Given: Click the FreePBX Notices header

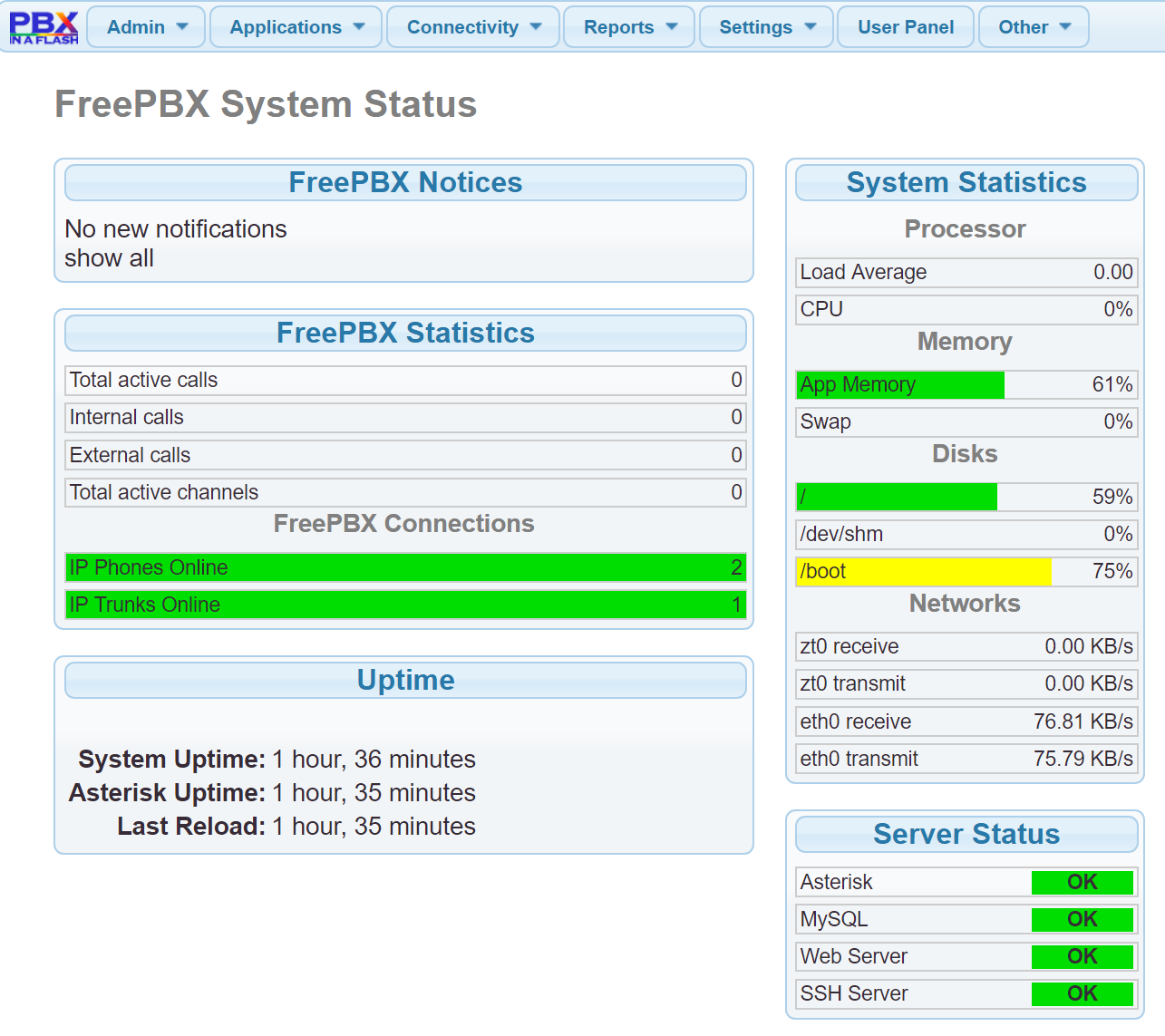Looking at the screenshot, I should pyautogui.click(x=405, y=183).
